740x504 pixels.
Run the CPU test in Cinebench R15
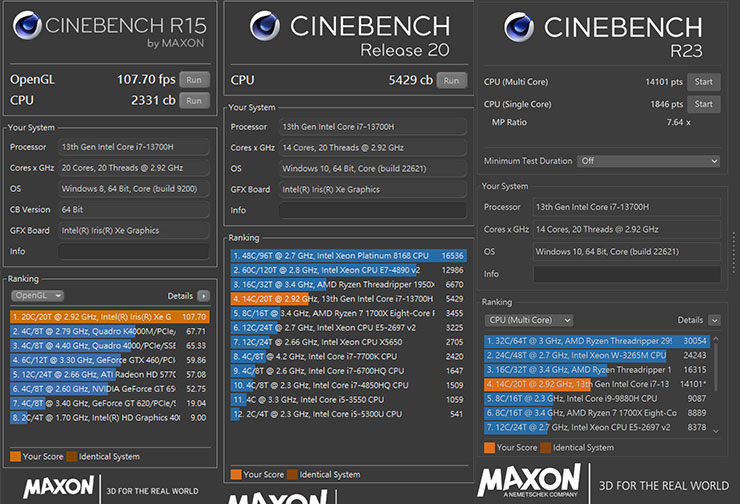click(x=193, y=100)
